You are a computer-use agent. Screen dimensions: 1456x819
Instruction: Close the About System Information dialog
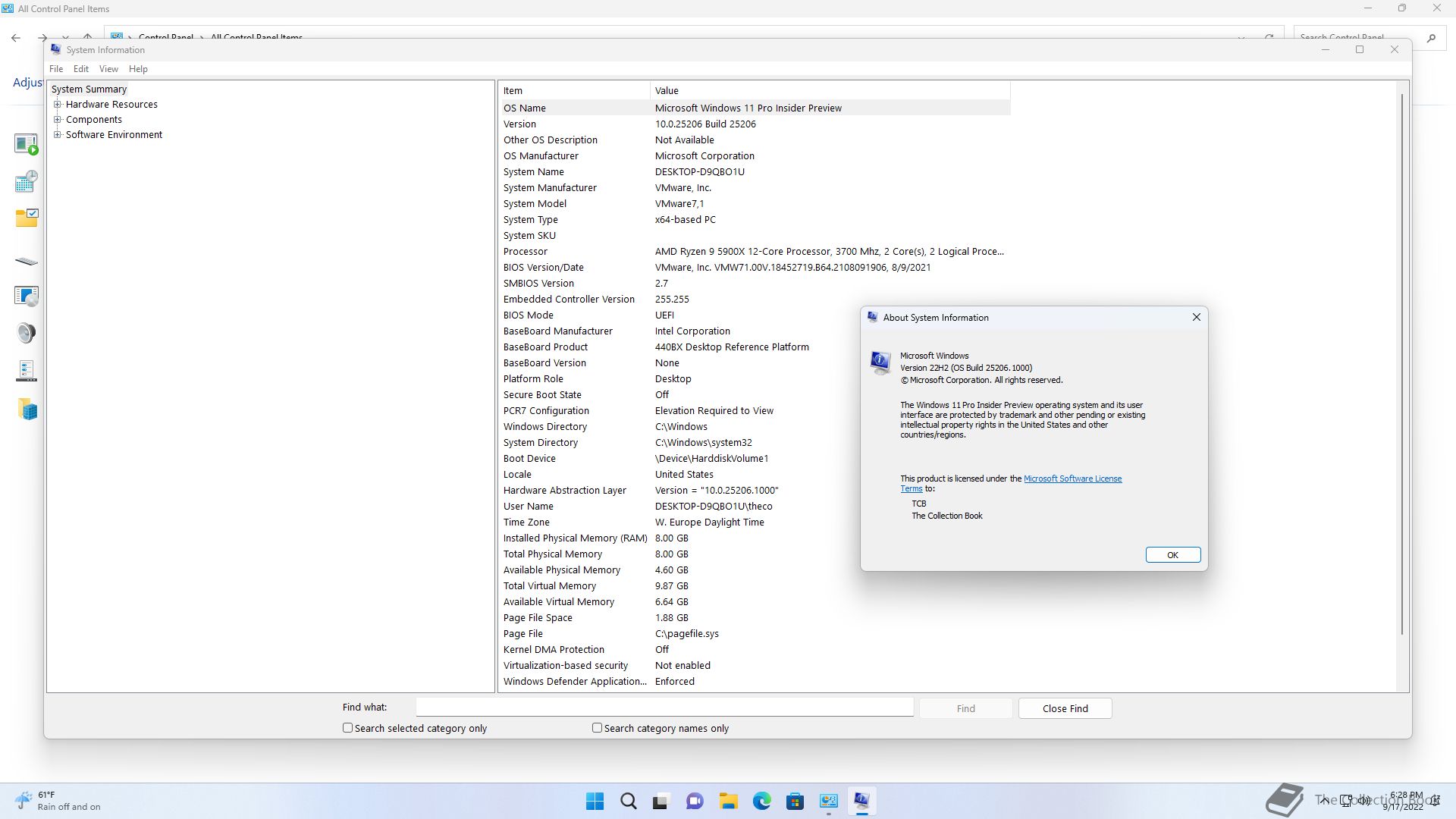click(x=1197, y=317)
